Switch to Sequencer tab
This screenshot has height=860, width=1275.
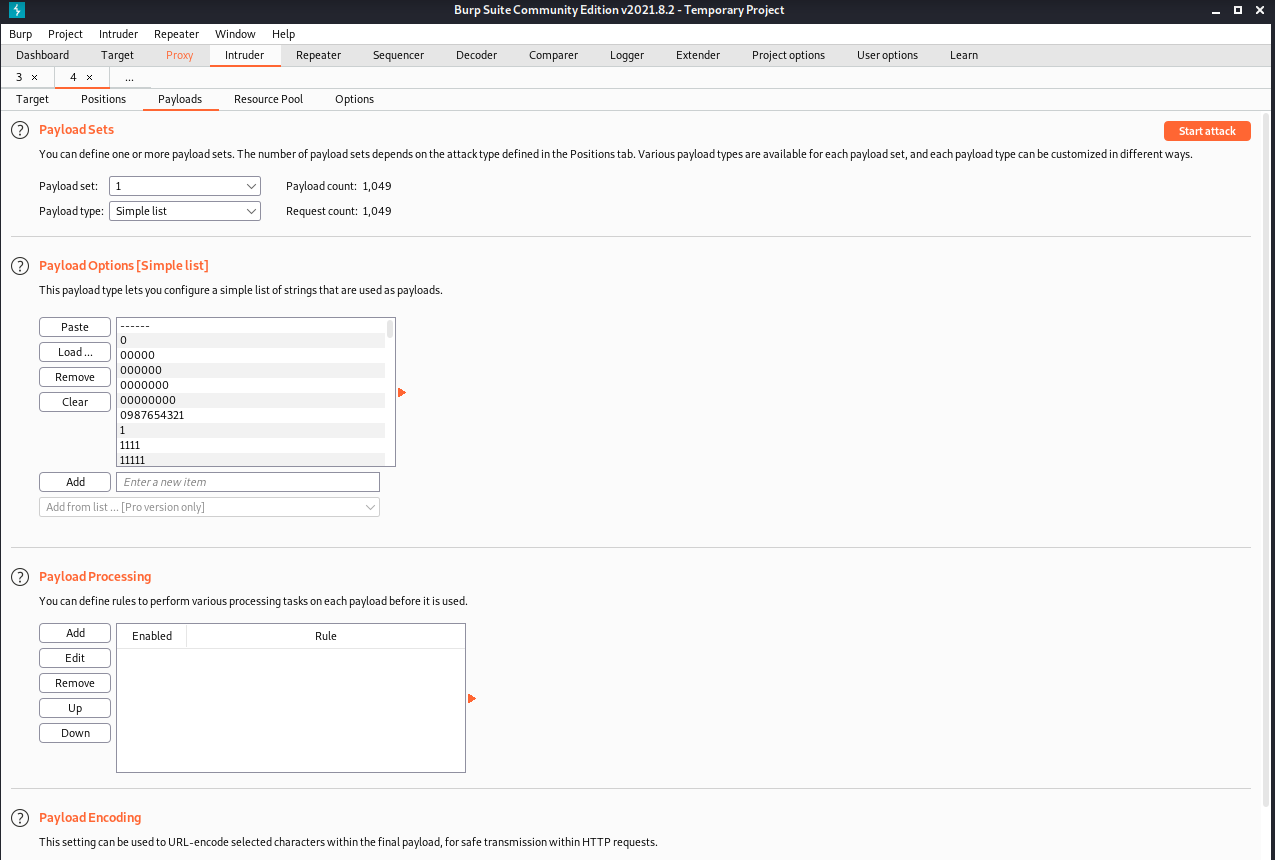(x=399, y=55)
